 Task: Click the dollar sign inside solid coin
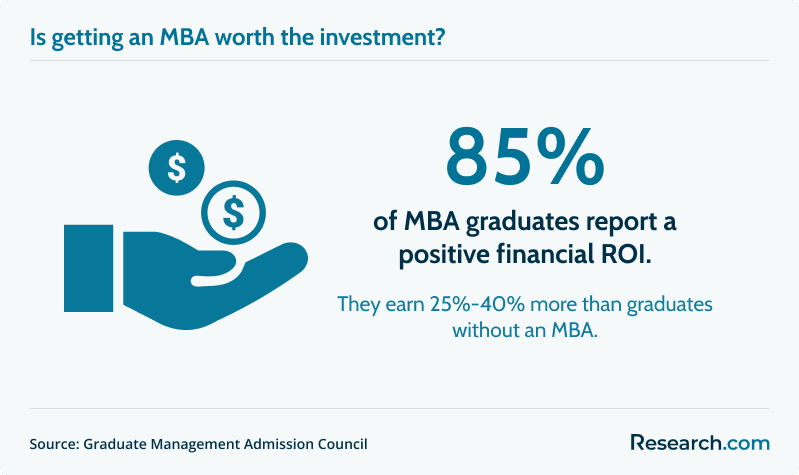[x=177, y=168]
